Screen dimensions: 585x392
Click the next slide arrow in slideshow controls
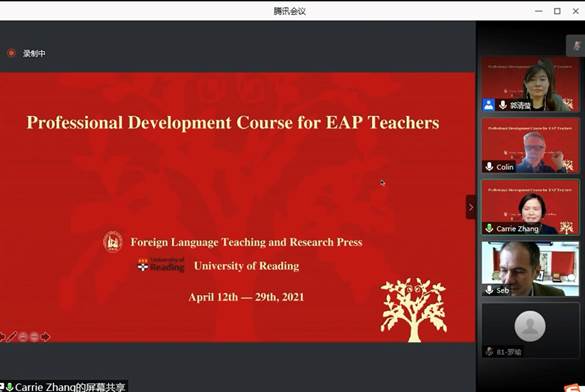click(45, 337)
